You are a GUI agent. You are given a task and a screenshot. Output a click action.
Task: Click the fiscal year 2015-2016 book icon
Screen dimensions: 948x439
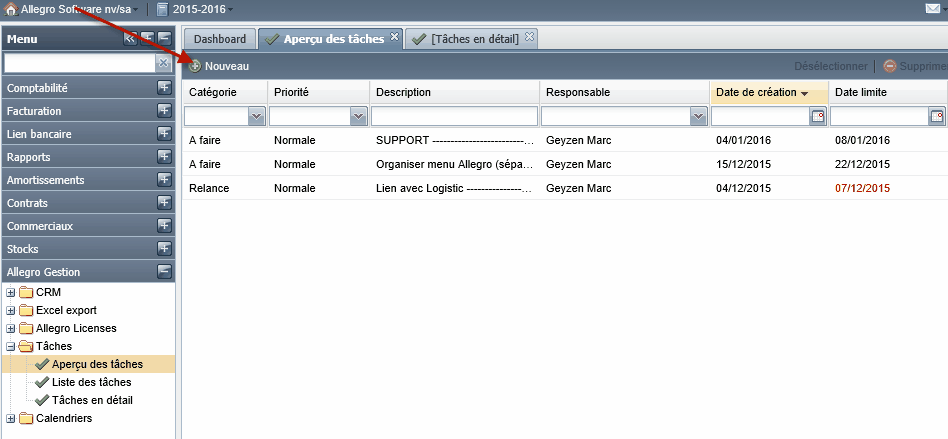click(x=162, y=9)
